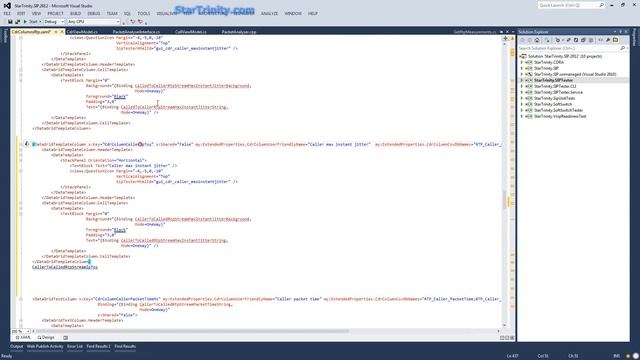This screenshot has height=360, width=640.
Task: Click Back arrow in Solution Explorer toolbar
Action: 522,40
